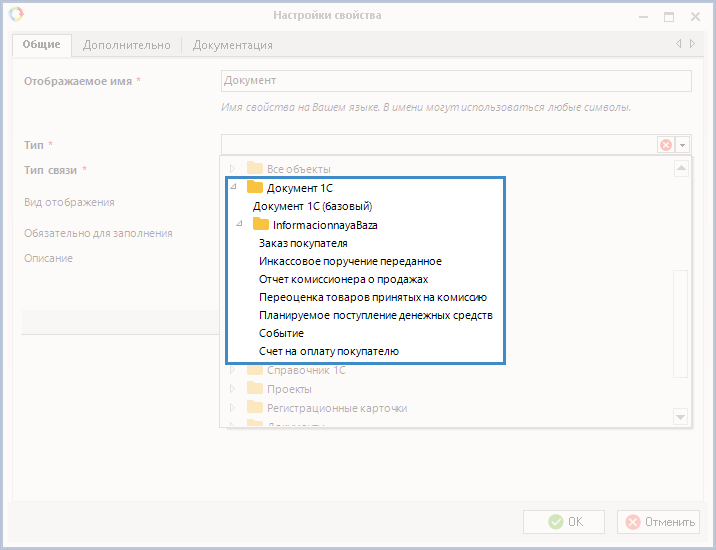Image resolution: width=716 pixels, height=550 pixels.
Task: Select Отчет комиссионера о продажах
Action: click(343, 279)
